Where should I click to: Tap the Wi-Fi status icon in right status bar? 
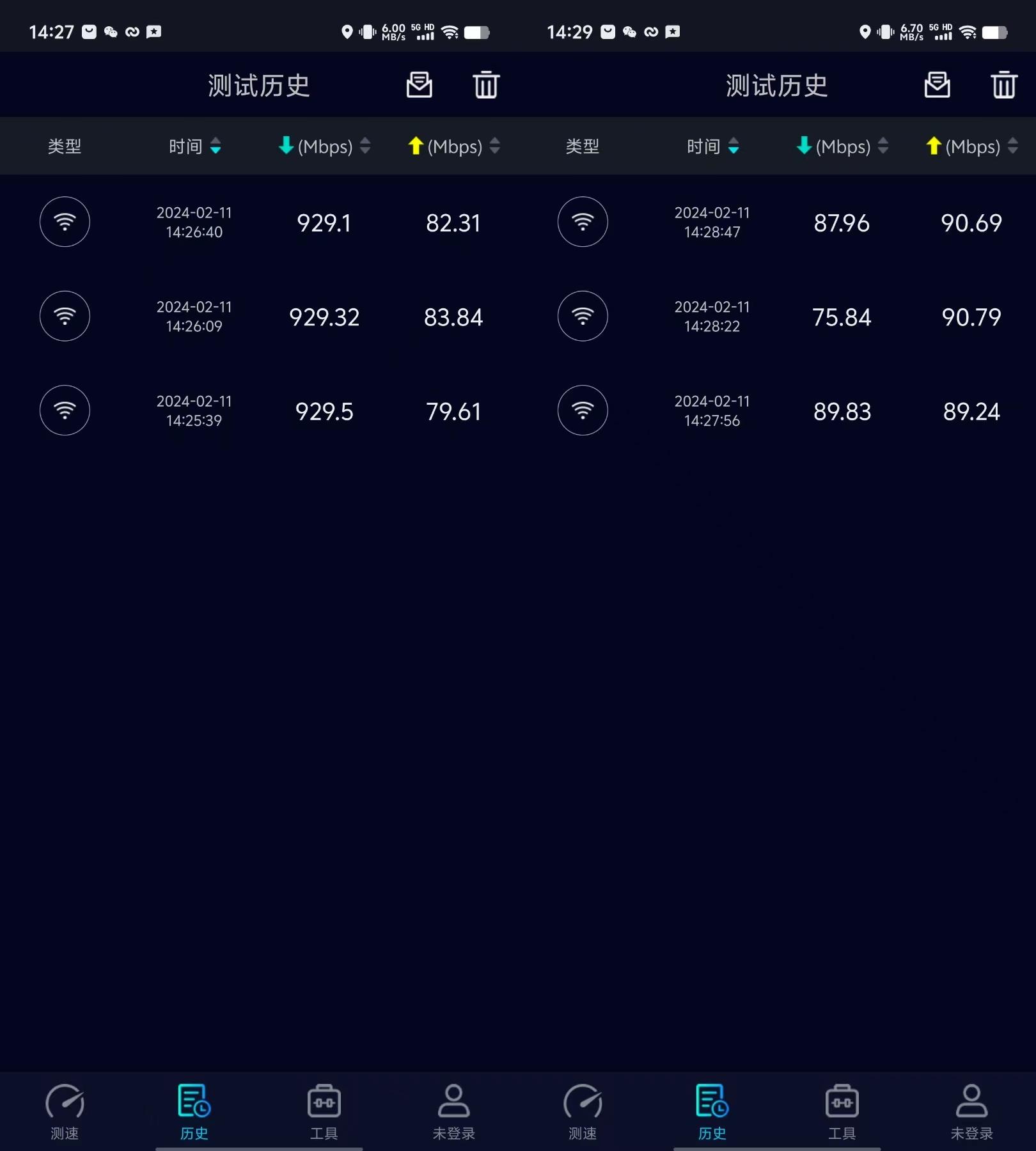[968, 32]
